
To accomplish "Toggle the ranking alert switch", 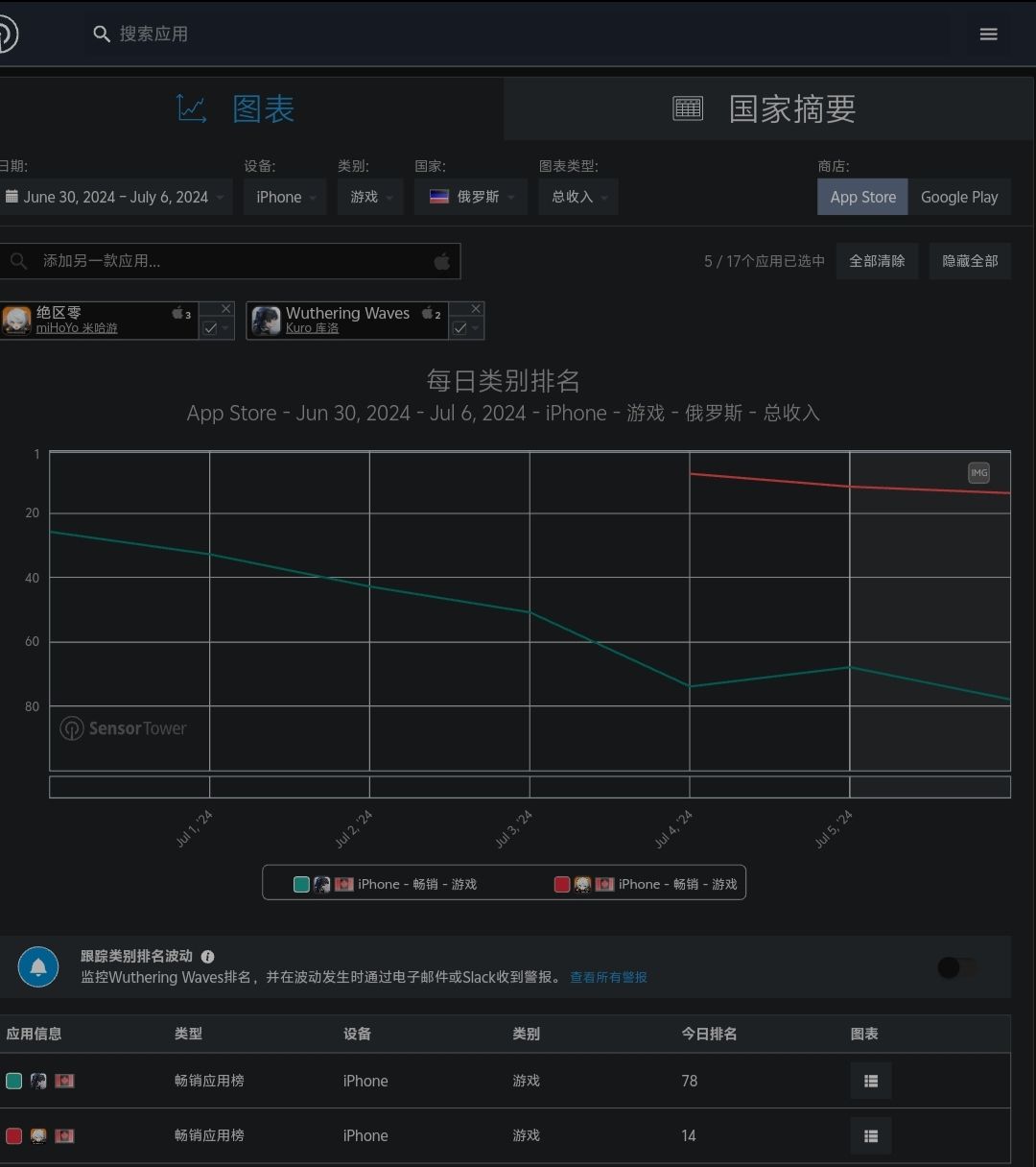I will 958,967.
